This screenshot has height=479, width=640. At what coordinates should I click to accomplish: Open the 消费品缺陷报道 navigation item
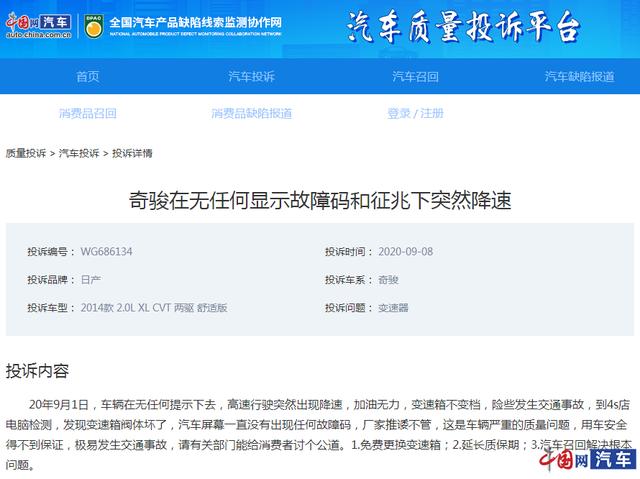coord(251,113)
